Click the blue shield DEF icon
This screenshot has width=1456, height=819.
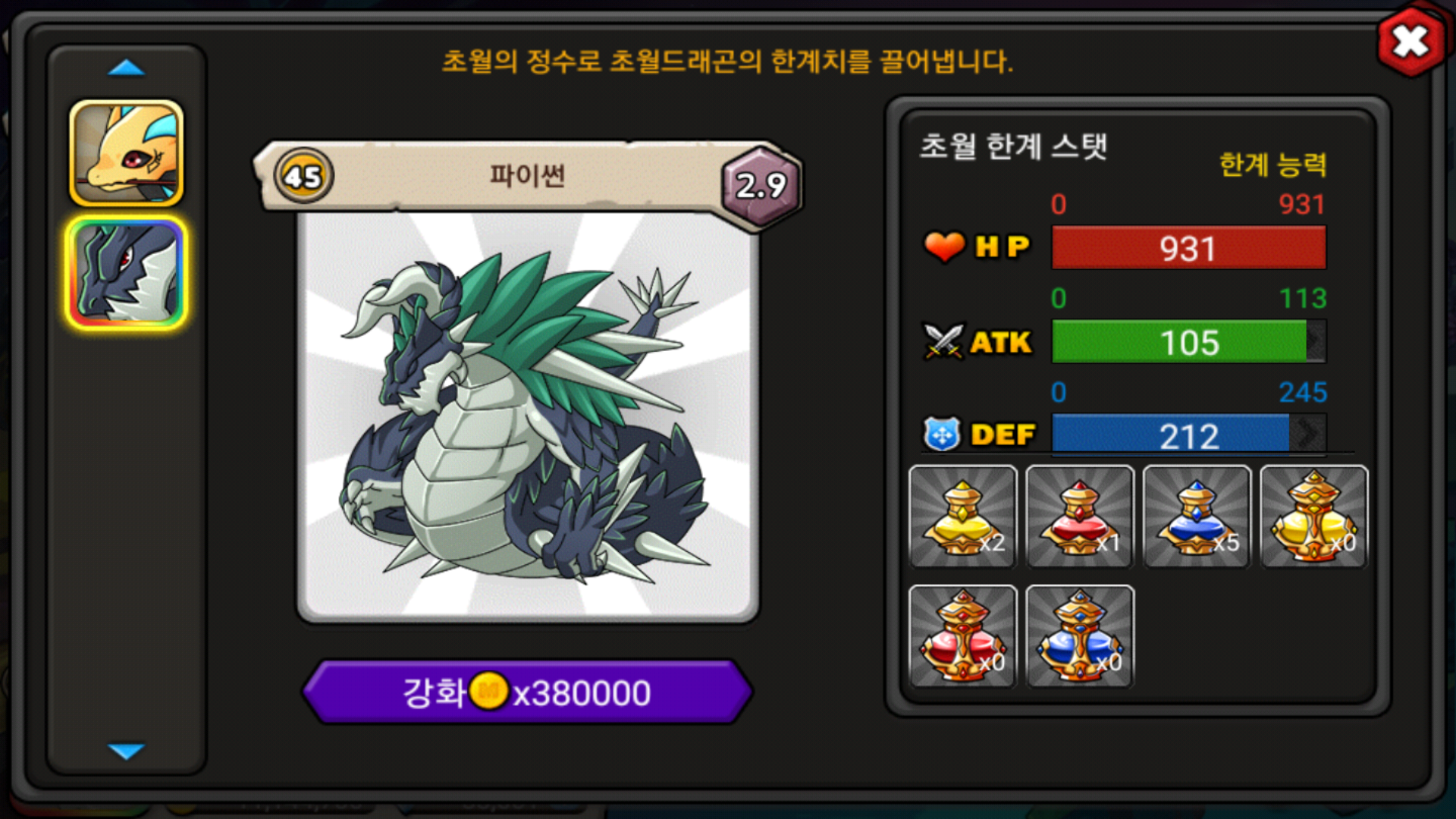(943, 435)
